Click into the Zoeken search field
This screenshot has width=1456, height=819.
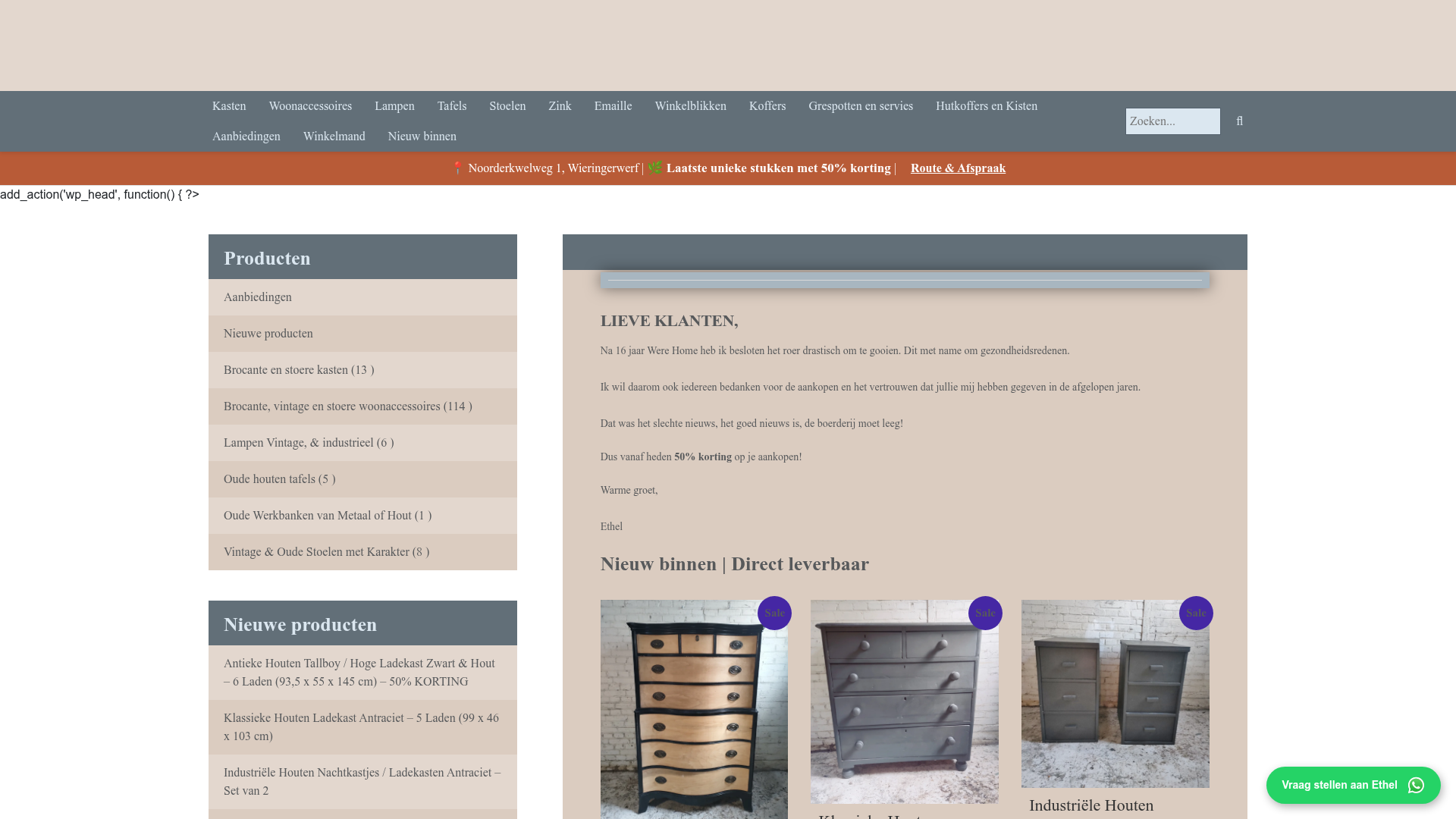(1173, 121)
